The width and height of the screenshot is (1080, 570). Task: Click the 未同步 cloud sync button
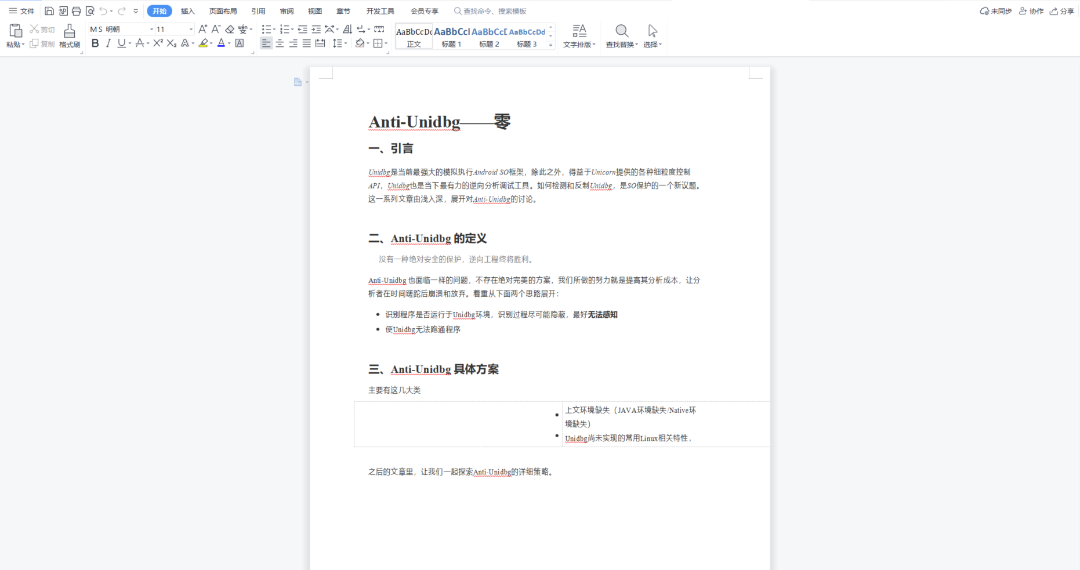[996, 11]
